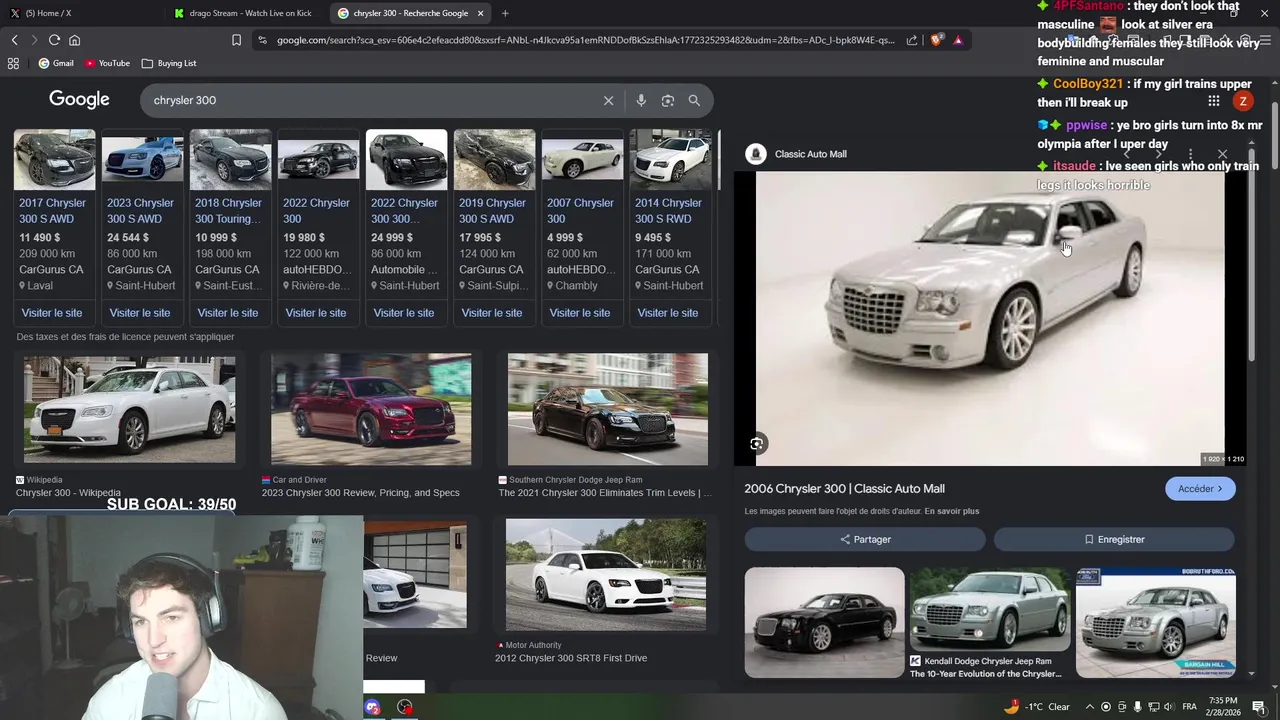Image resolution: width=1280 pixels, height=720 pixels.
Task: Open YouTube bookmark
Action: click(107, 63)
